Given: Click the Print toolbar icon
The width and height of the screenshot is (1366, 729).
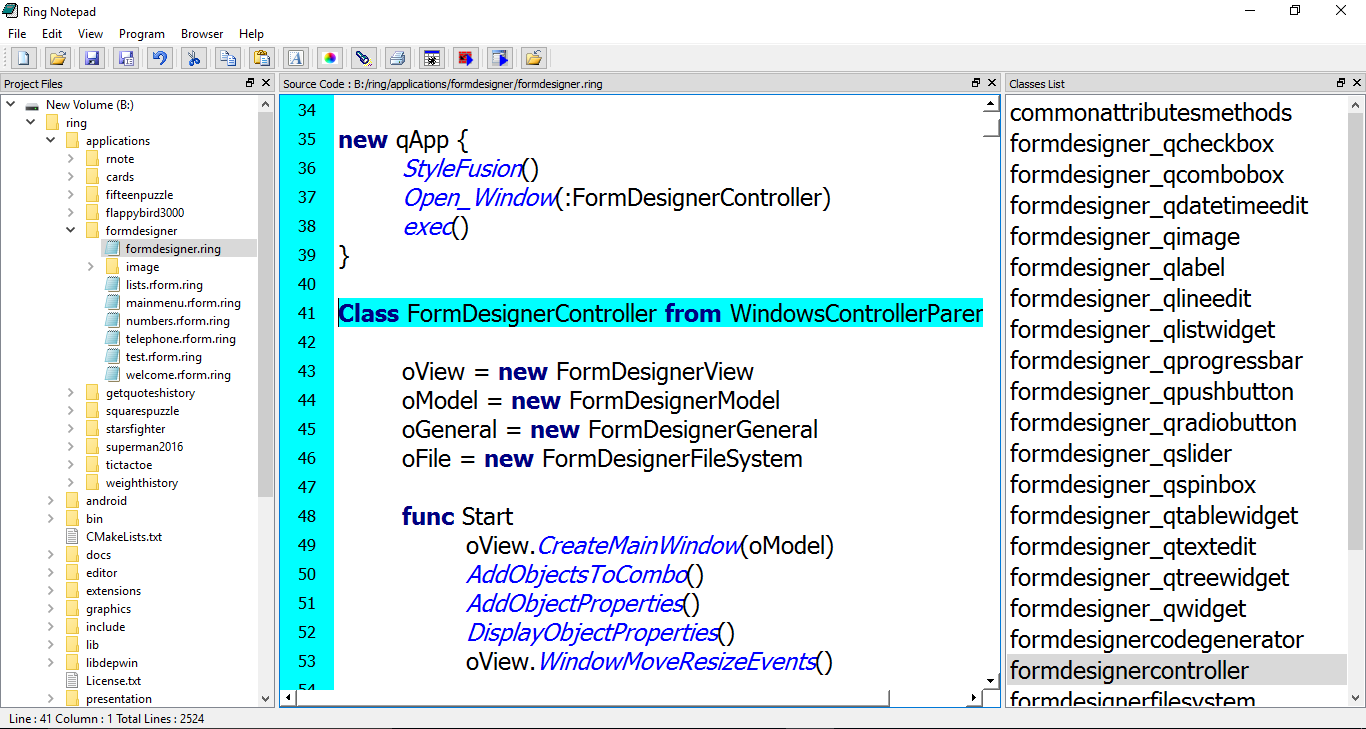Looking at the screenshot, I should coord(397,58).
